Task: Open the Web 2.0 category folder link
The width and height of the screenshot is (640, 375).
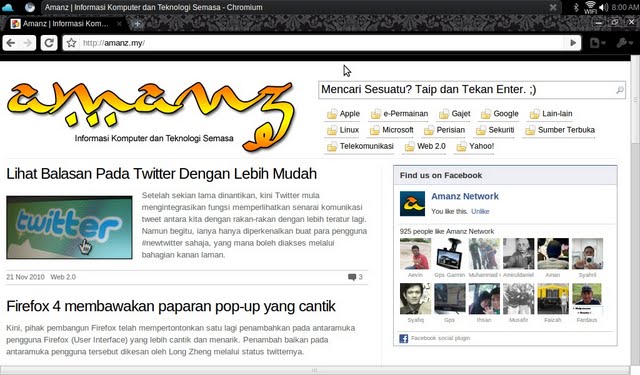Action: click(425, 146)
